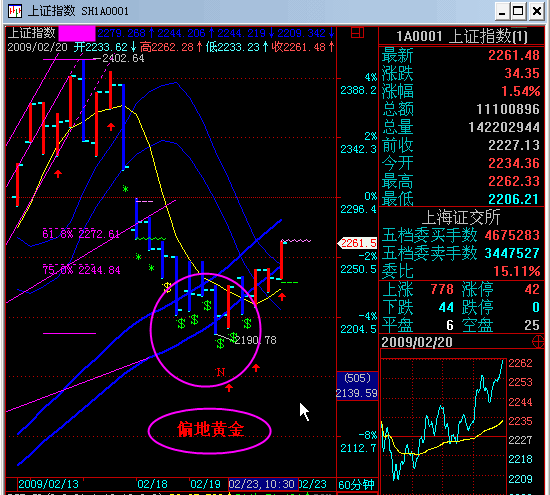The image size is (550, 495).
Task: Click the red N marker in circle
Action: coord(220,372)
